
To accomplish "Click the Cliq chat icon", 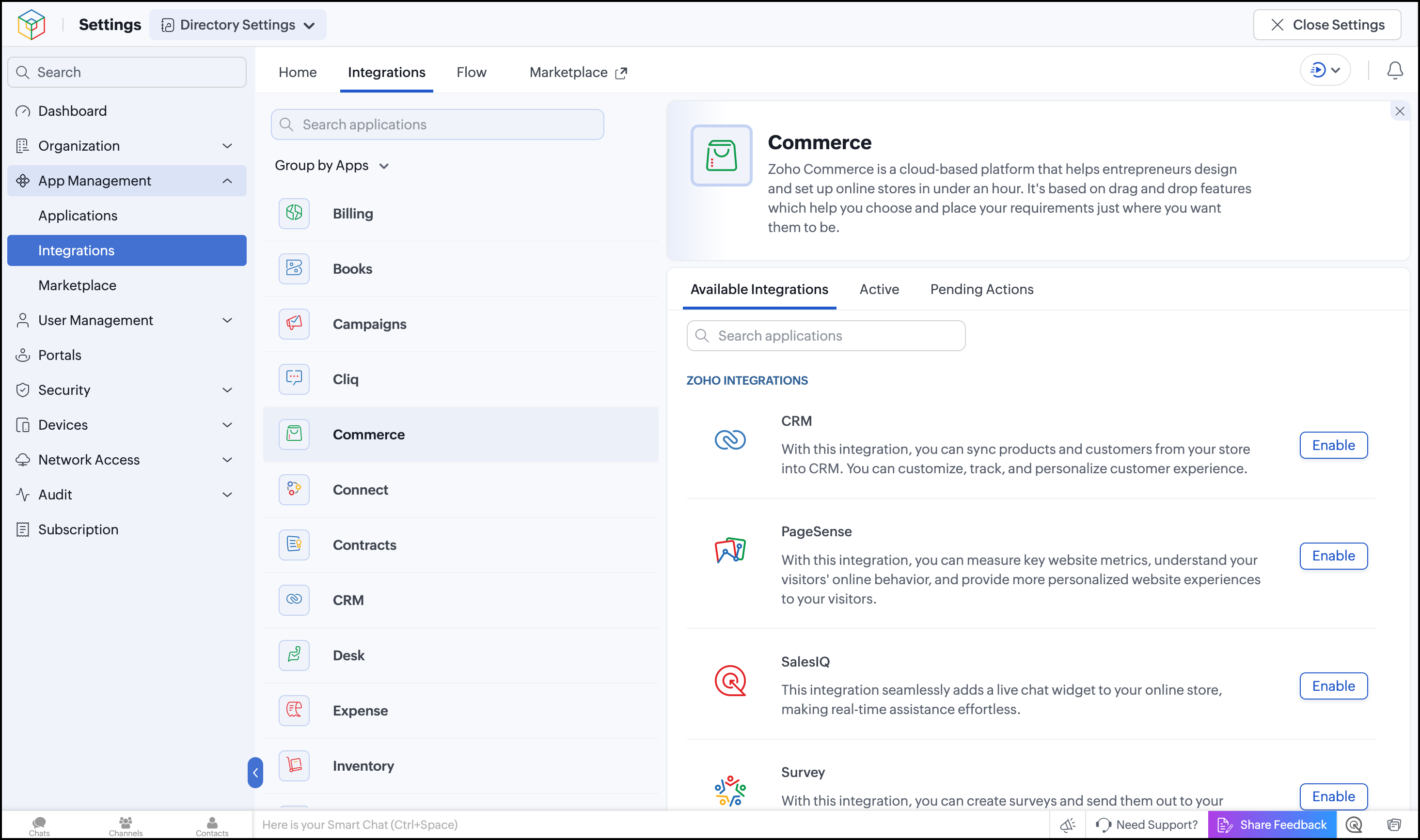I will [294, 379].
